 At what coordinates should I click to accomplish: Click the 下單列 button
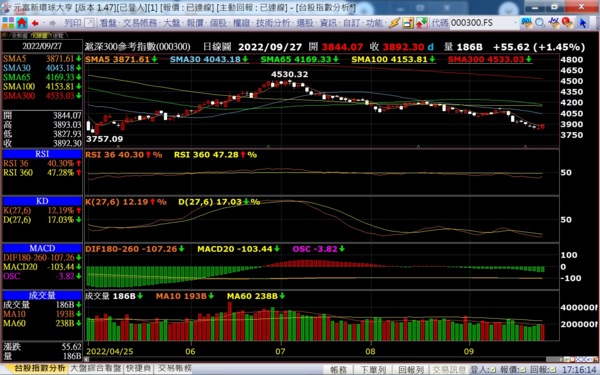click(x=373, y=370)
